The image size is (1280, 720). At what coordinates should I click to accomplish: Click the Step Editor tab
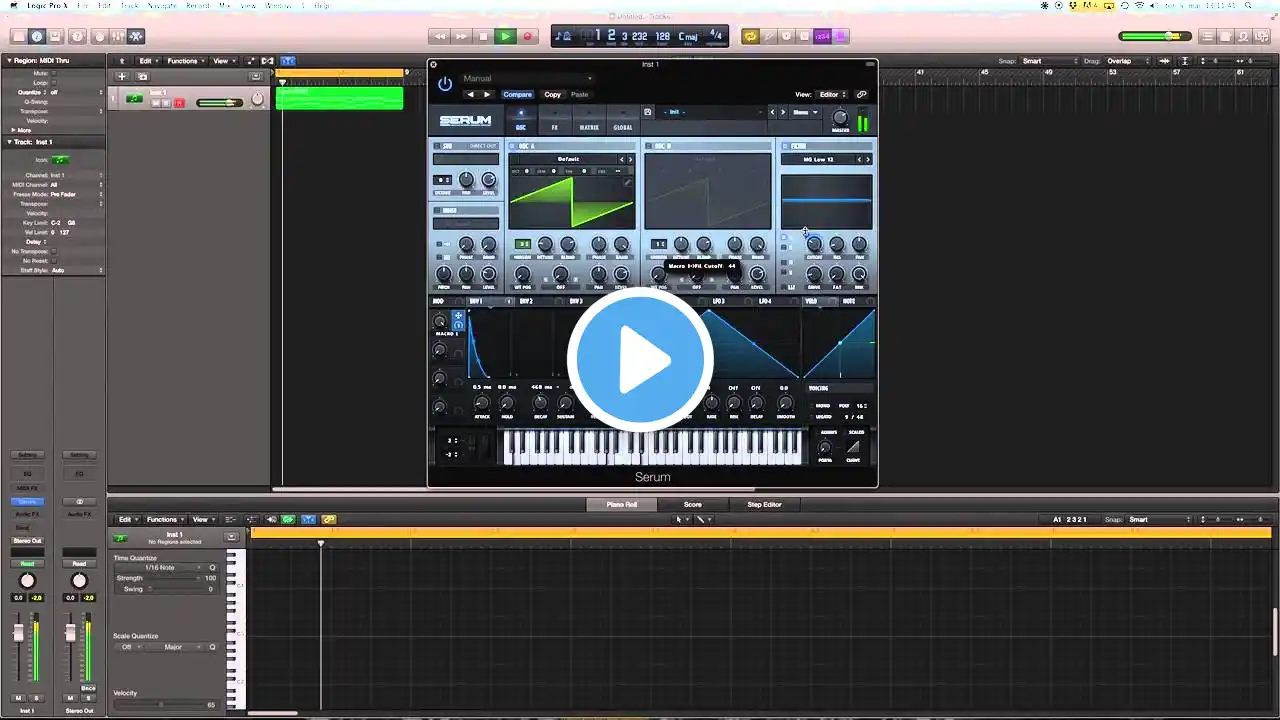[764, 505]
